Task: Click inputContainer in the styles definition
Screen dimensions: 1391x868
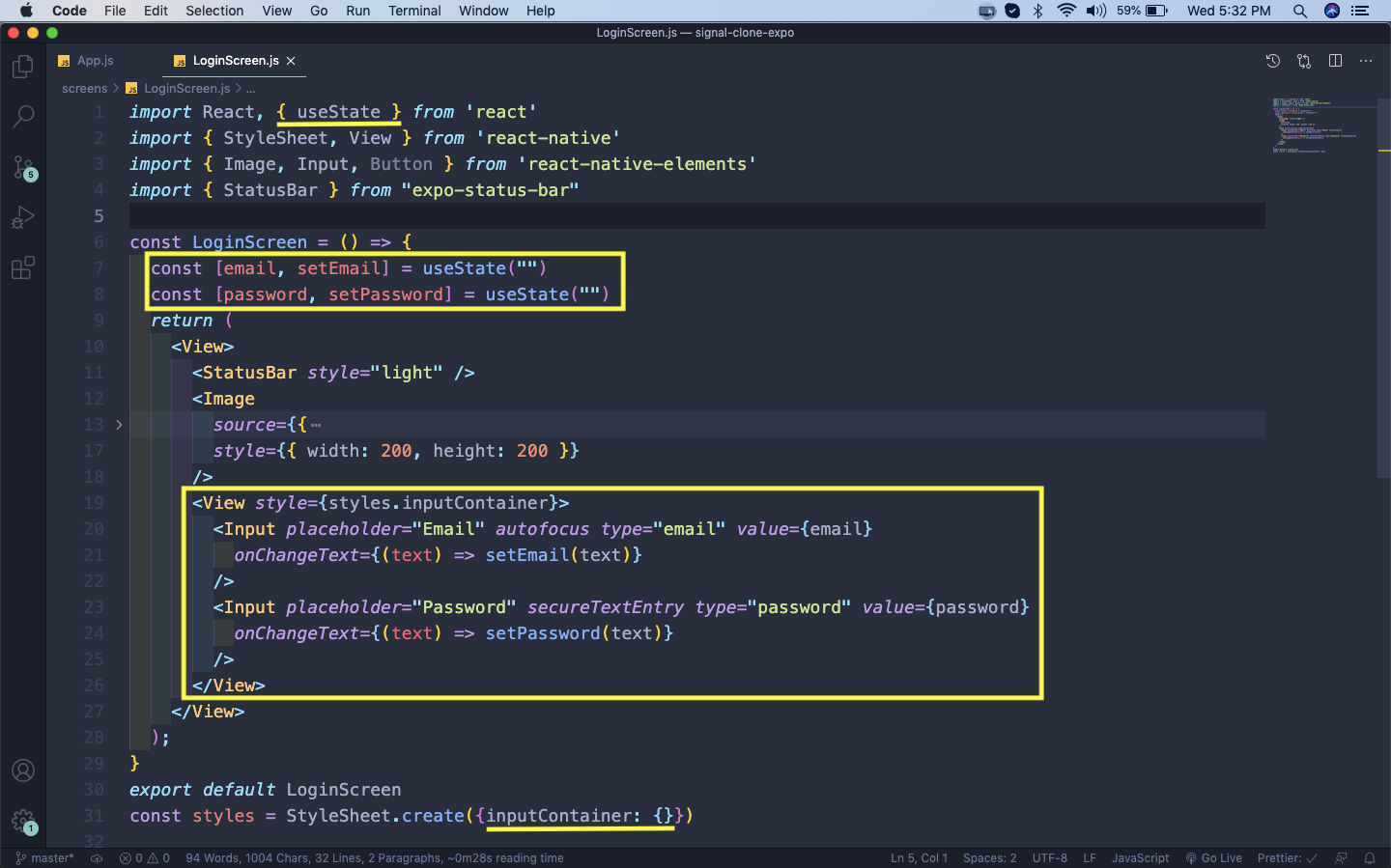Action: tap(558, 816)
